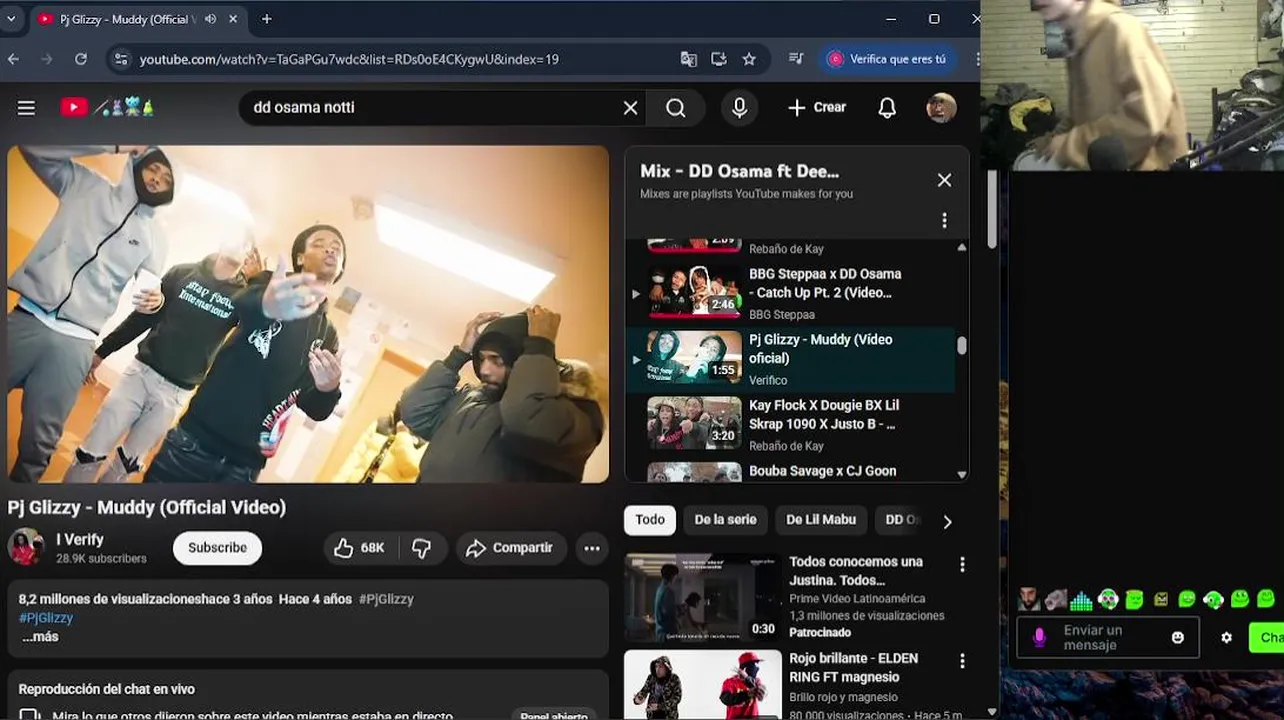1284x720 pixels.
Task: Select the De la serie chip
Action: click(725, 520)
